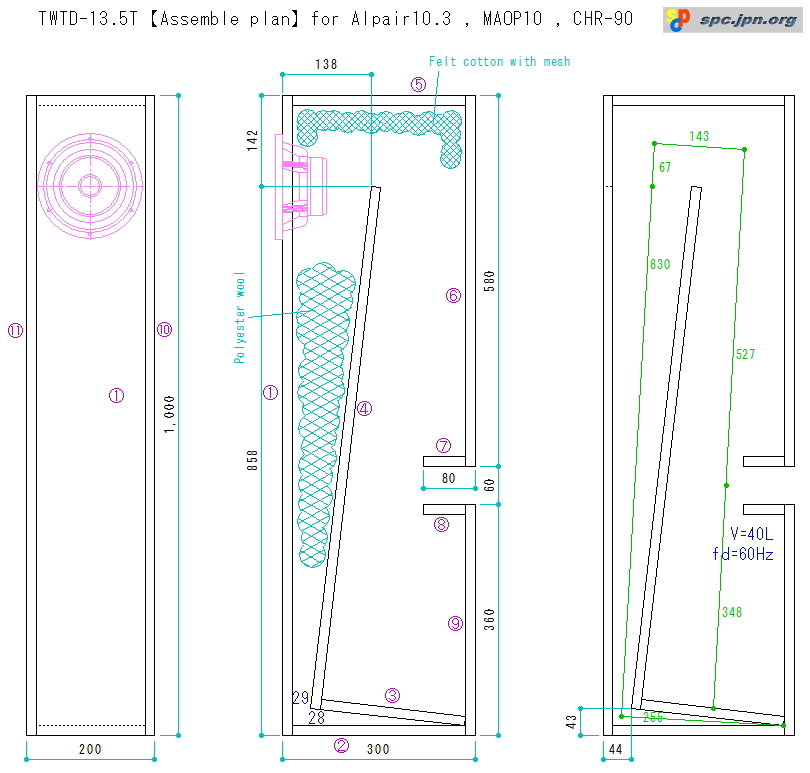This screenshot has width=810, height=773.
Task: Click circled label ⑪ on the front view
Action: [14, 328]
